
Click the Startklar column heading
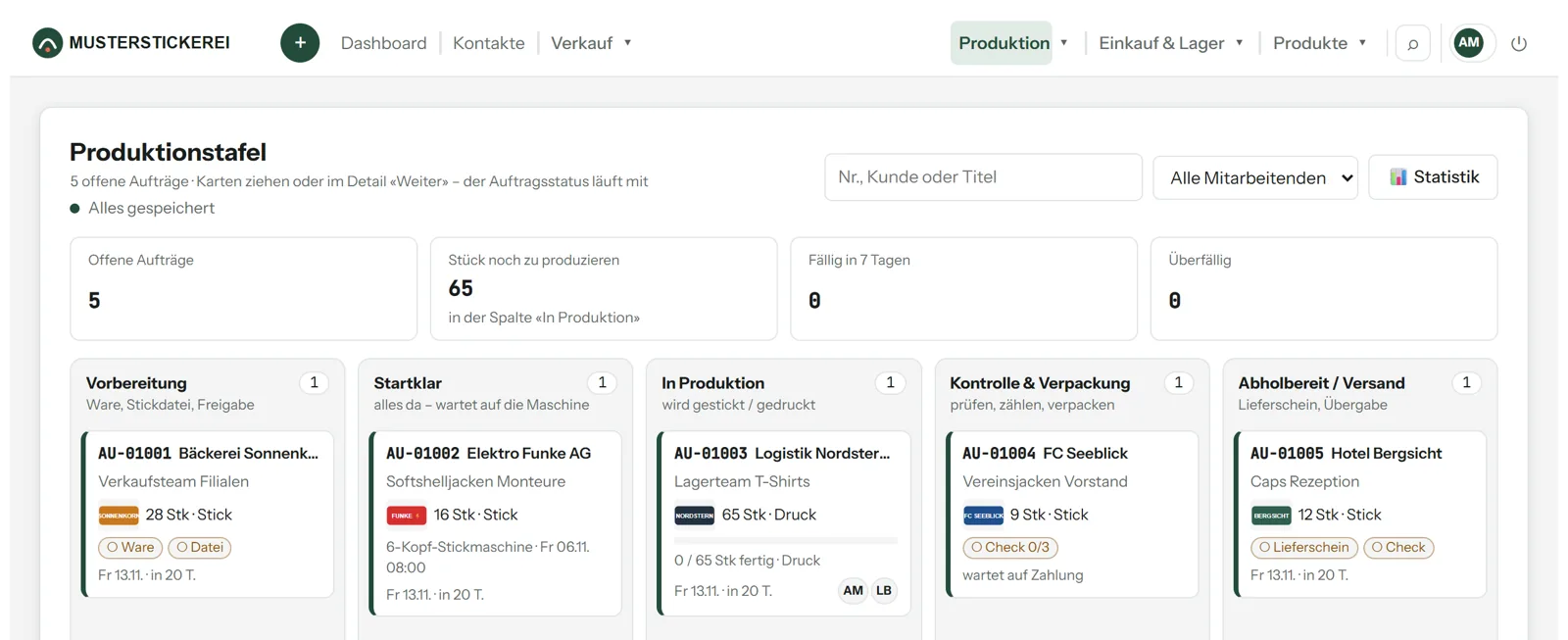click(x=408, y=383)
